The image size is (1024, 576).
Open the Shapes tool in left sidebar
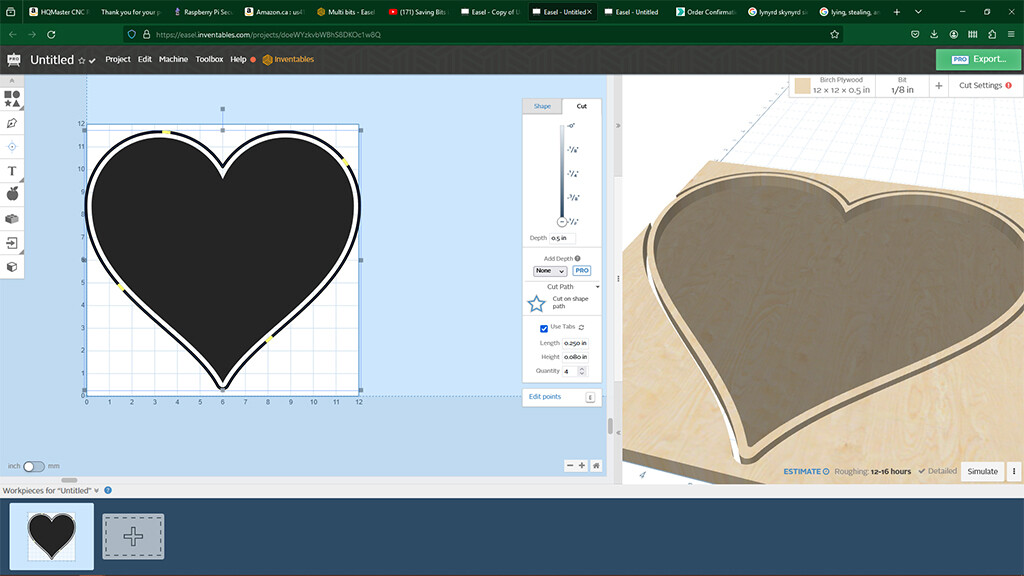(x=12, y=98)
